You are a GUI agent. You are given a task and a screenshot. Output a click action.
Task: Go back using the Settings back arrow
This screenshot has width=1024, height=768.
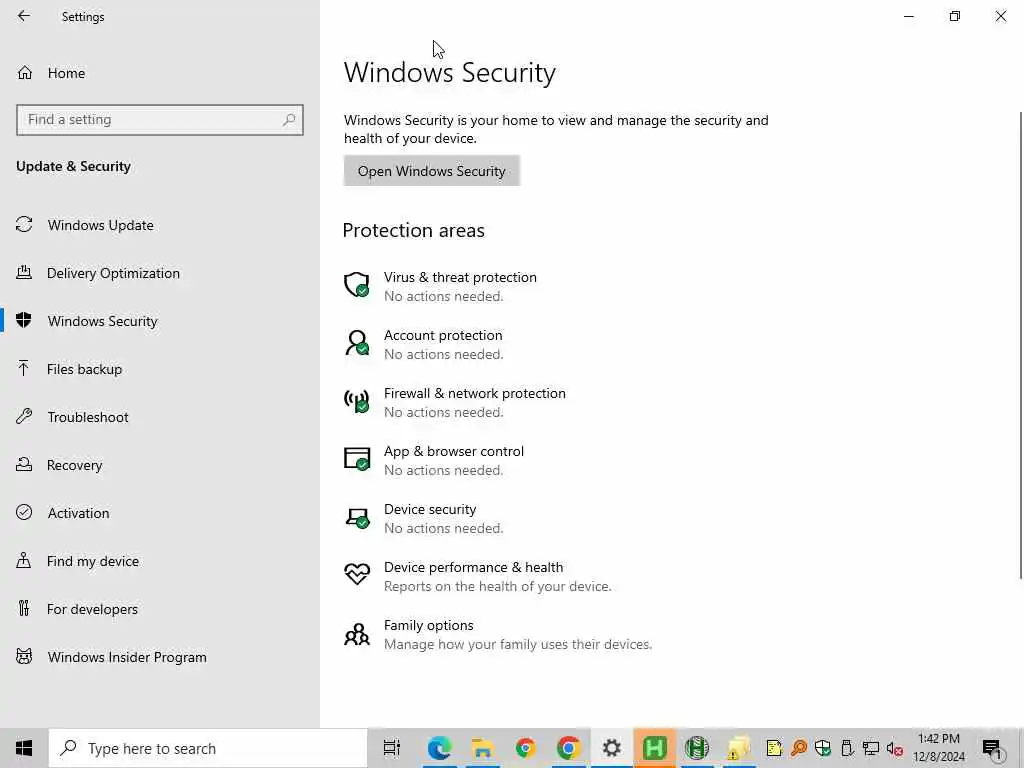[24, 16]
